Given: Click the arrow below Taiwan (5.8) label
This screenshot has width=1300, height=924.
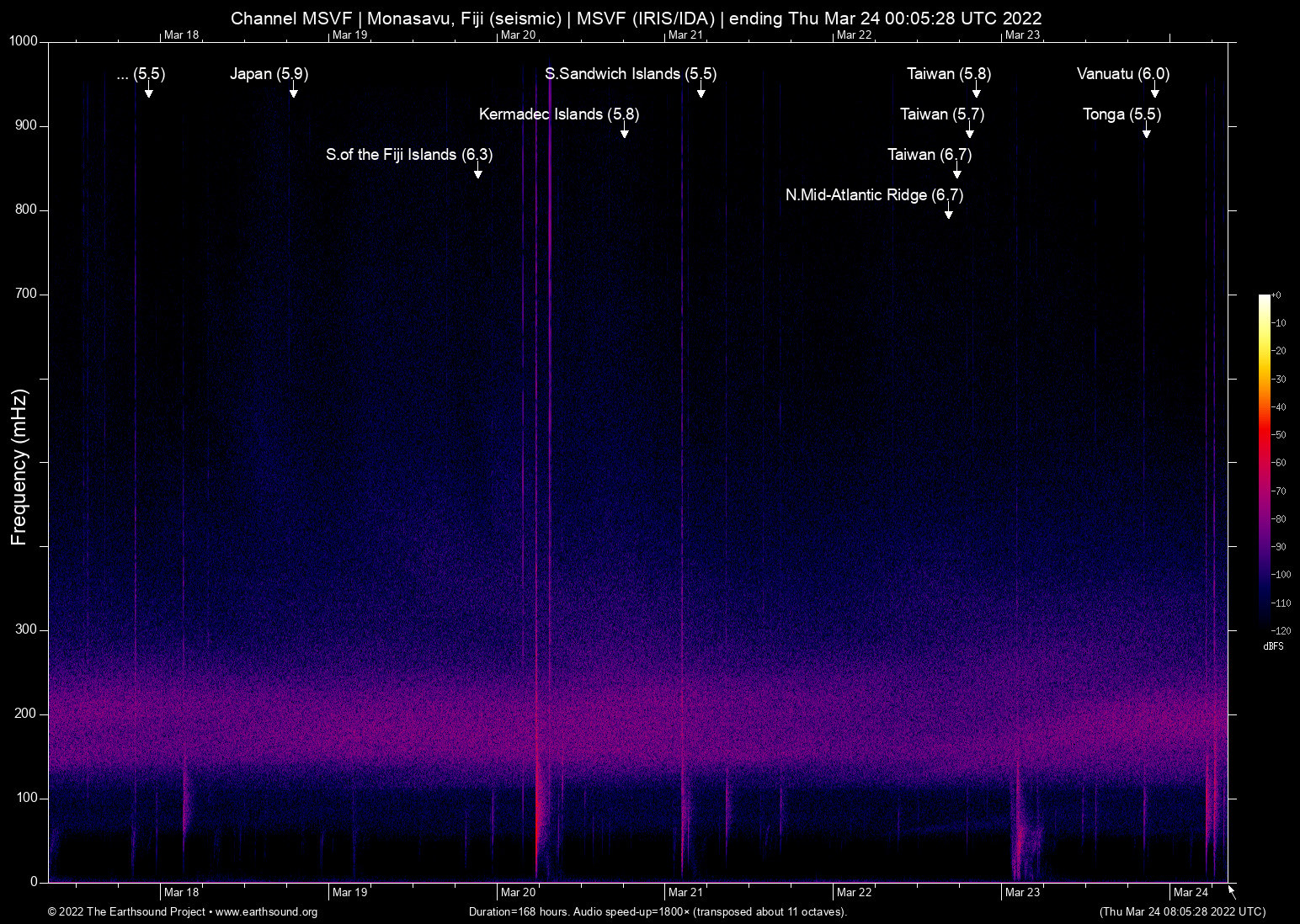Looking at the screenshot, I should [x=977, y=91].
